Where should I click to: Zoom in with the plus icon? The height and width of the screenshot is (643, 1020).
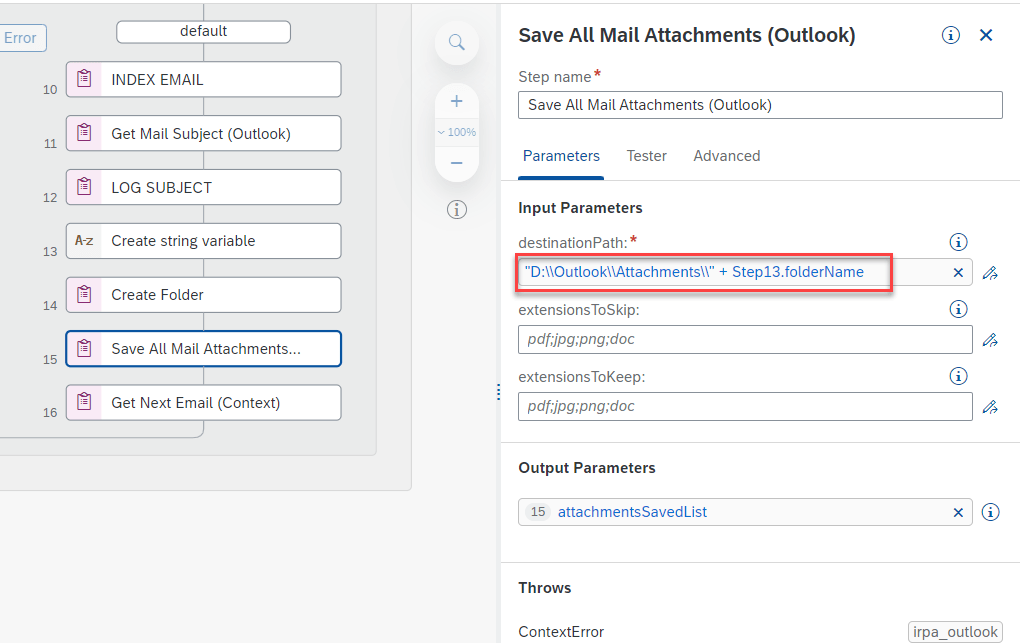tap(457, 101)
